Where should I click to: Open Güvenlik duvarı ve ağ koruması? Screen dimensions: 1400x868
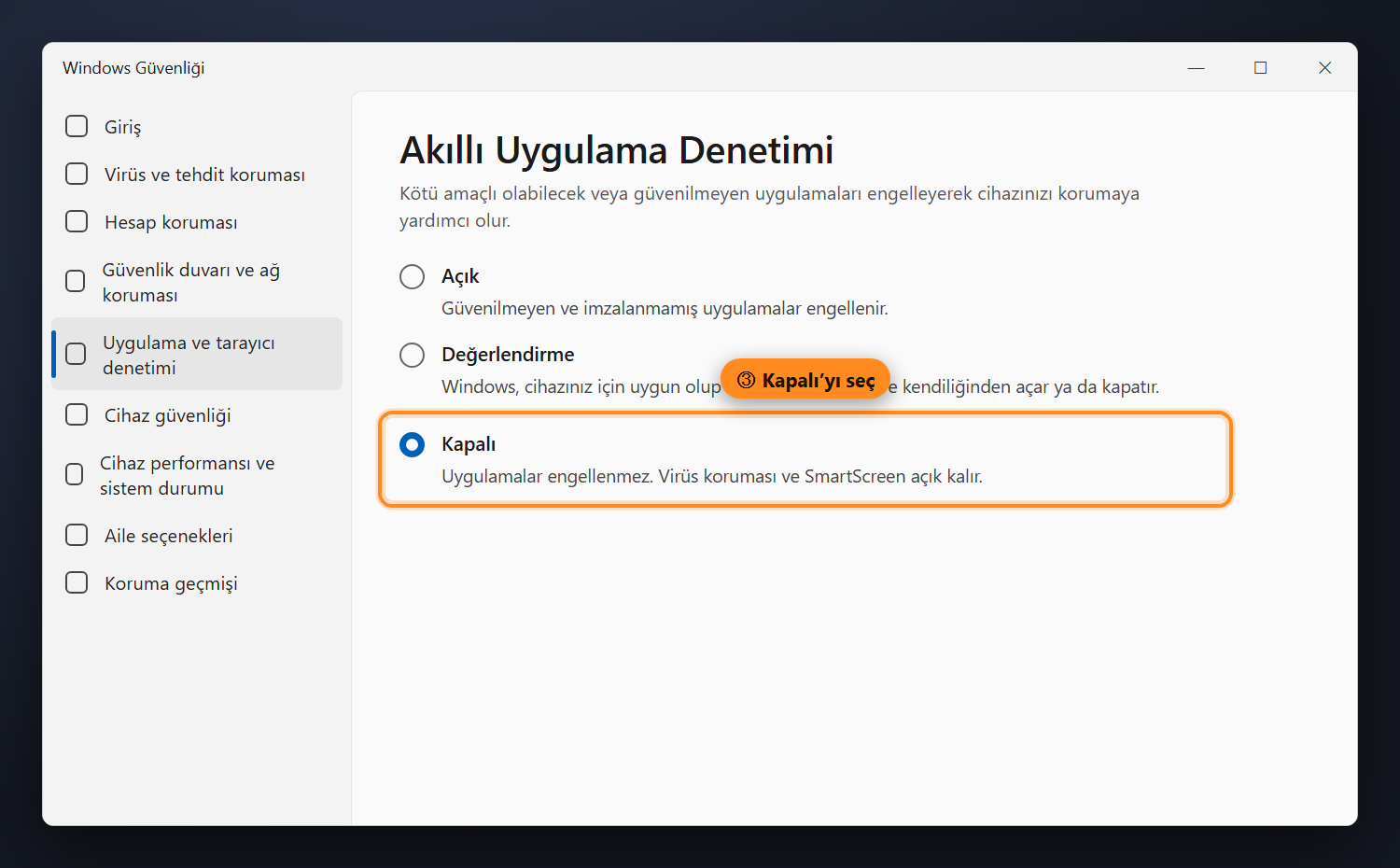tap(197, 282)
